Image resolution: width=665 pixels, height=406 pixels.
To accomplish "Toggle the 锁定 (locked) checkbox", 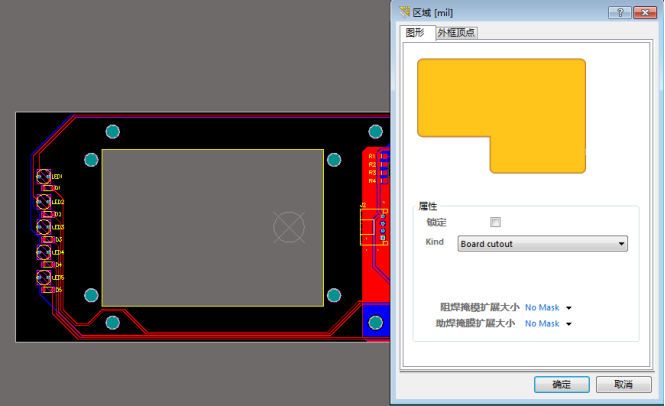I will click(x=495, y=222).
